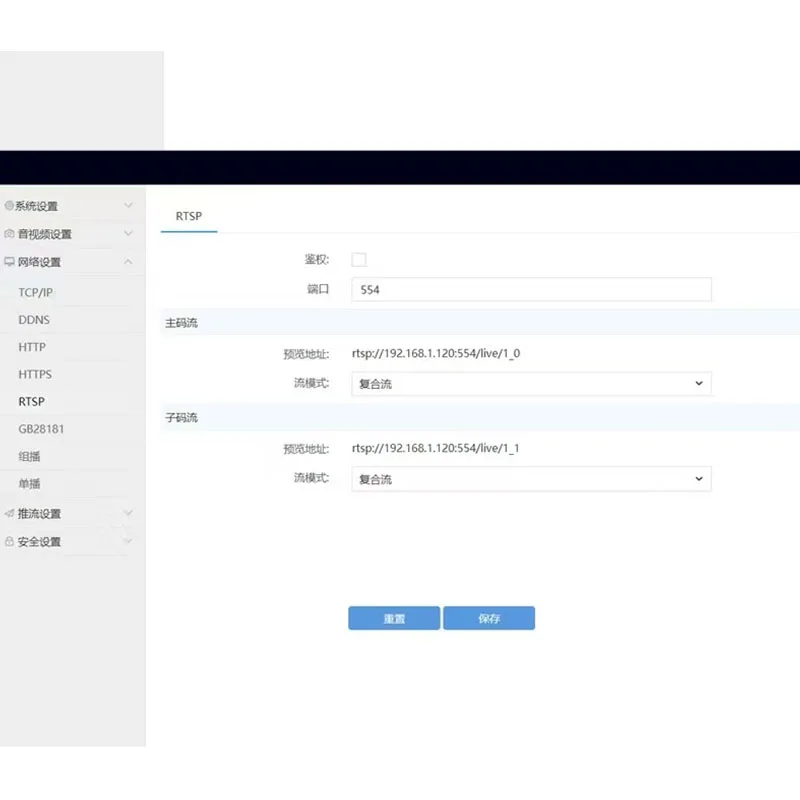Expand the 系统设置 section chevron
Viewport: 800px width, 800px height.
[128, 205]
